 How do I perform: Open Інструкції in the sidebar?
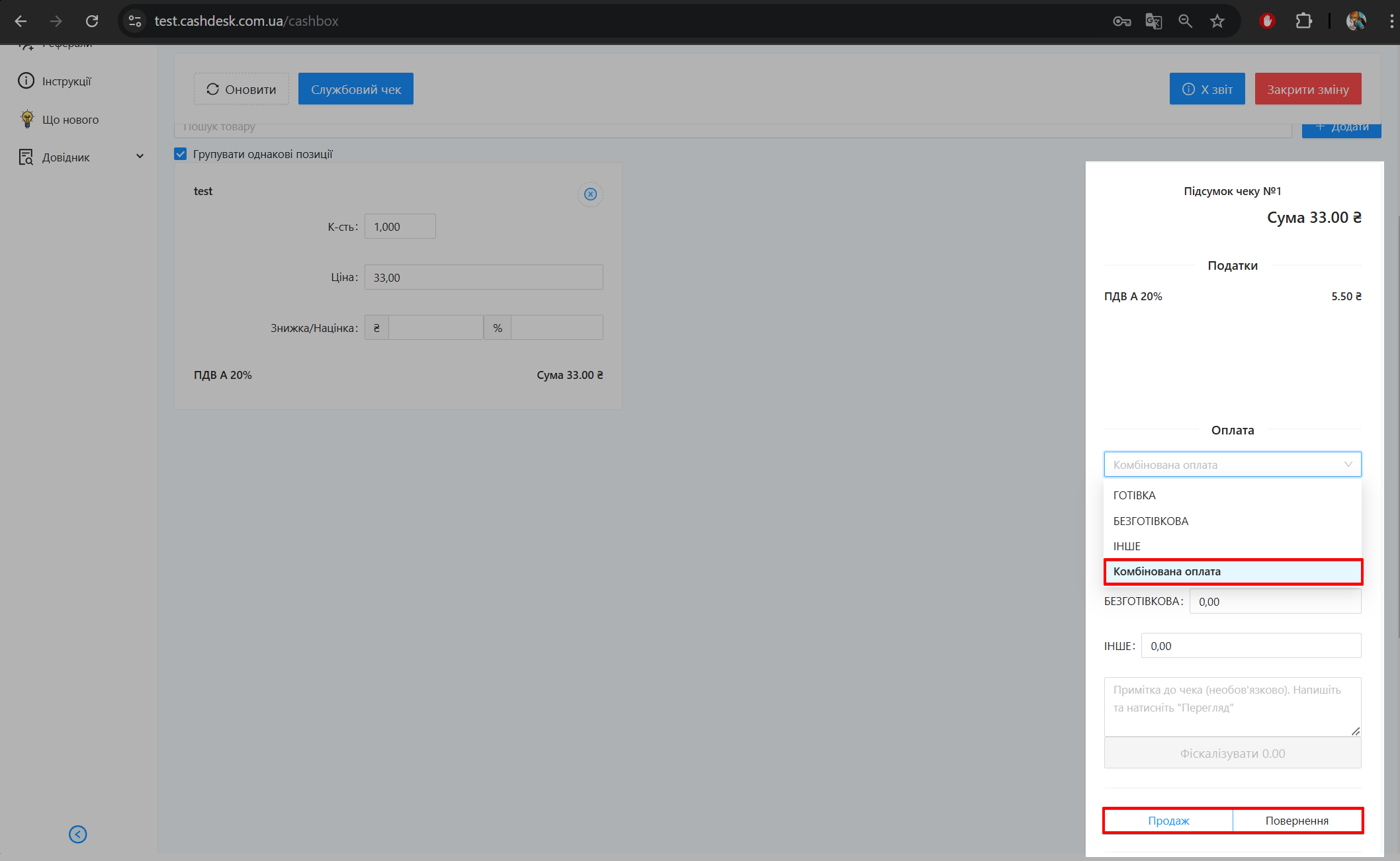coord(66,81)
